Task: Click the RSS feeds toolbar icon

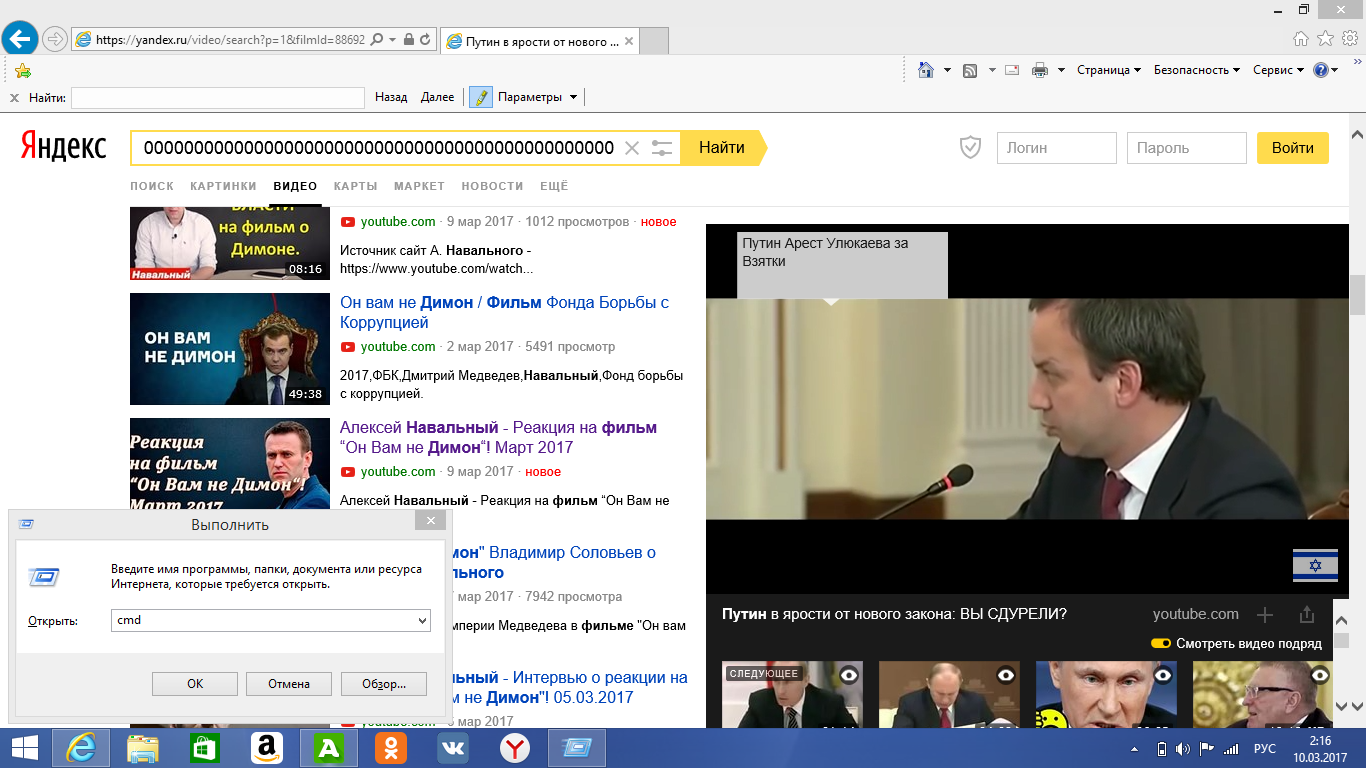Action: click(969, 70)
